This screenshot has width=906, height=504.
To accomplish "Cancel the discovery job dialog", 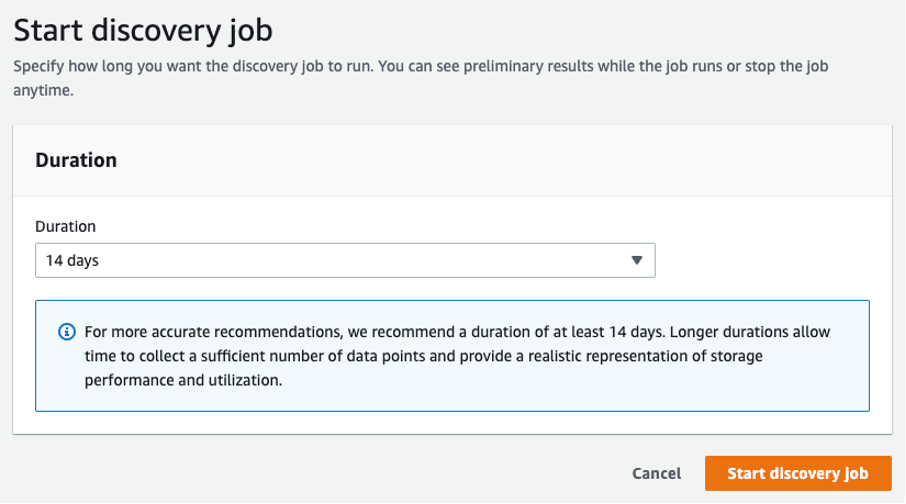I will pos(656,473).
